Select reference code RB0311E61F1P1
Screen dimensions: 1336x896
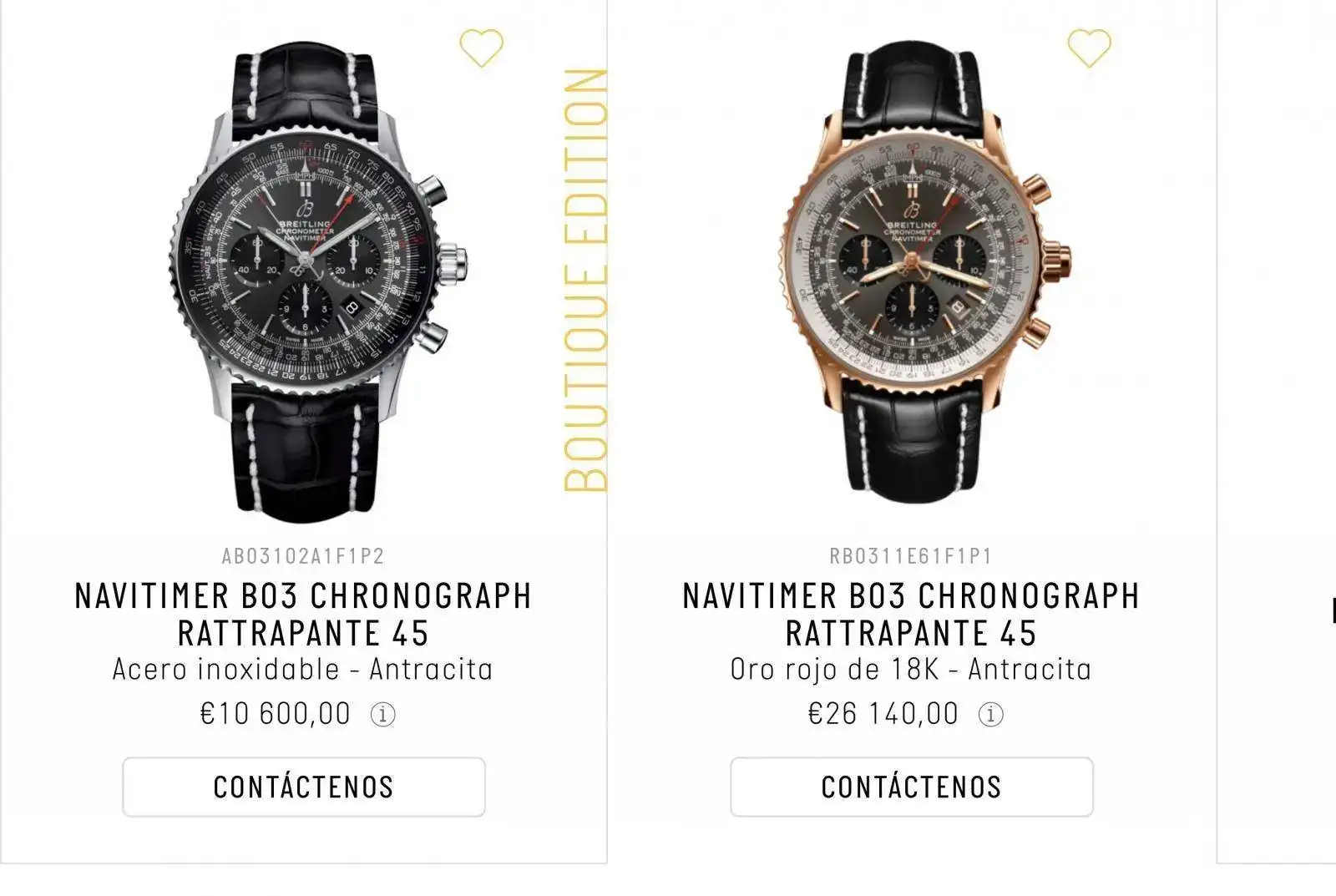911,556
